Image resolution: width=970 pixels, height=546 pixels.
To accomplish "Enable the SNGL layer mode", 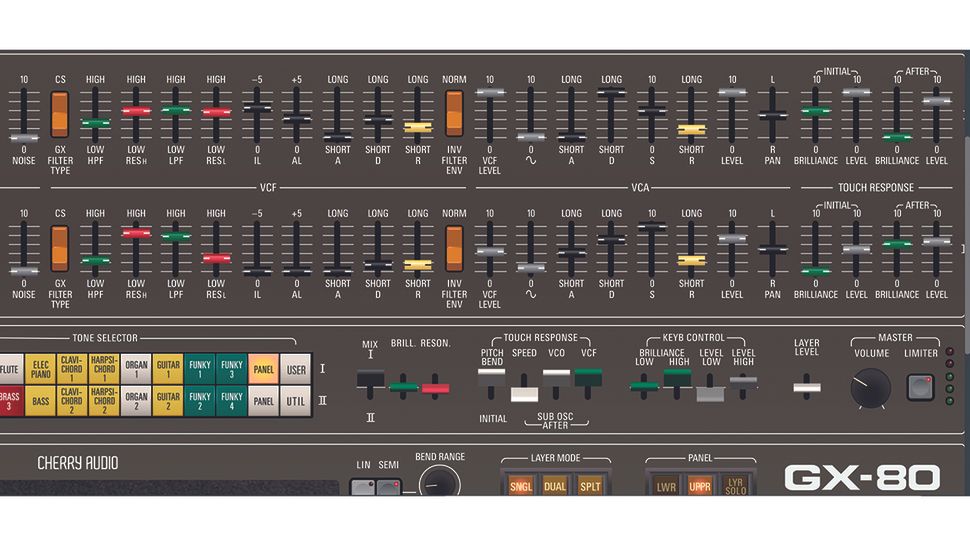I will 521,486.
